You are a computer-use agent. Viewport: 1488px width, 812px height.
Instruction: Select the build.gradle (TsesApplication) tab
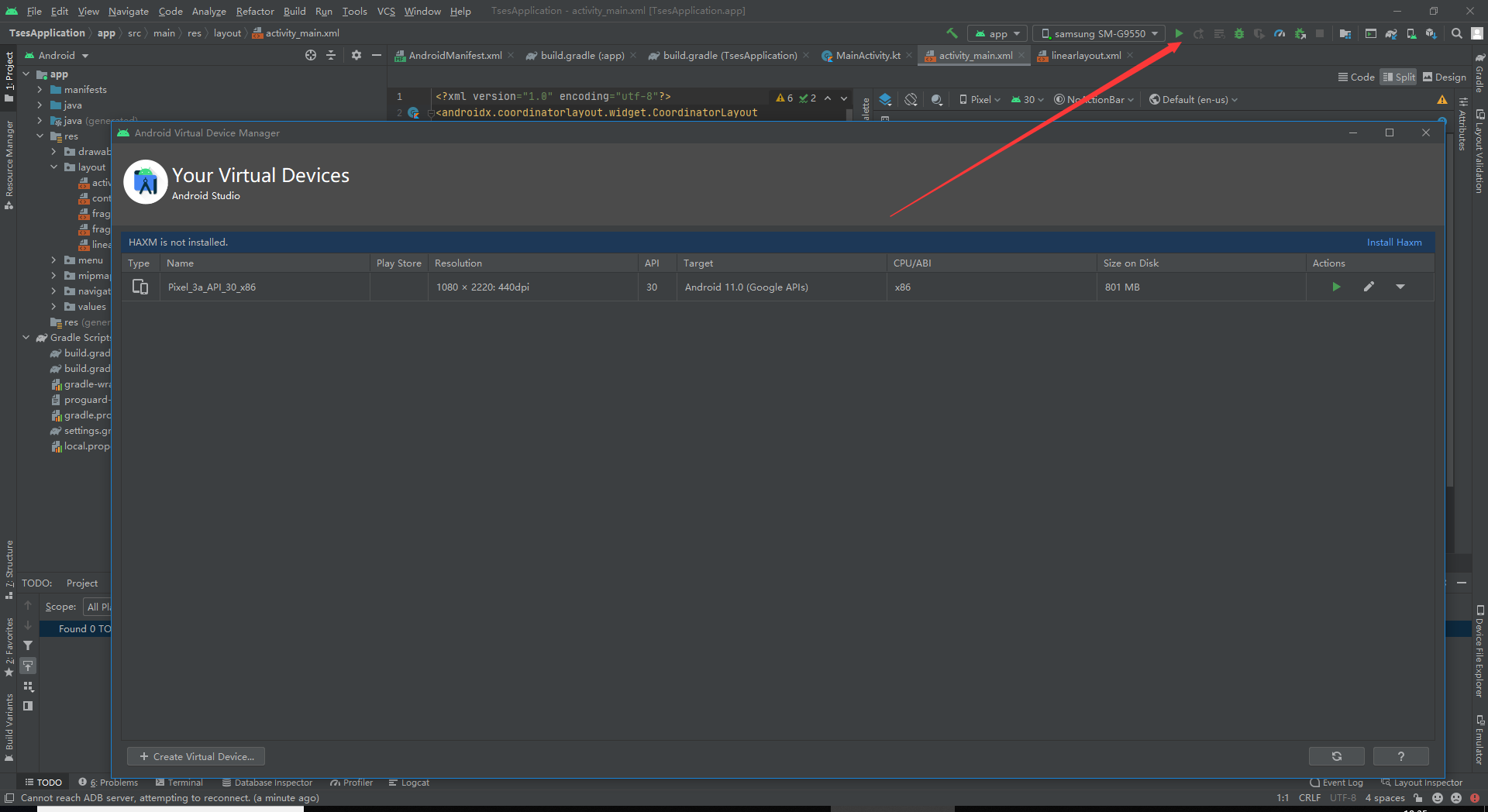click(x=728, y=55)
